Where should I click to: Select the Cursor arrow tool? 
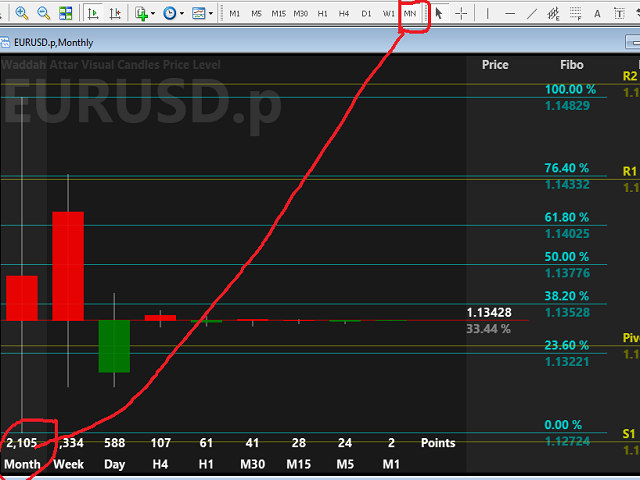(x=439, y=13)
